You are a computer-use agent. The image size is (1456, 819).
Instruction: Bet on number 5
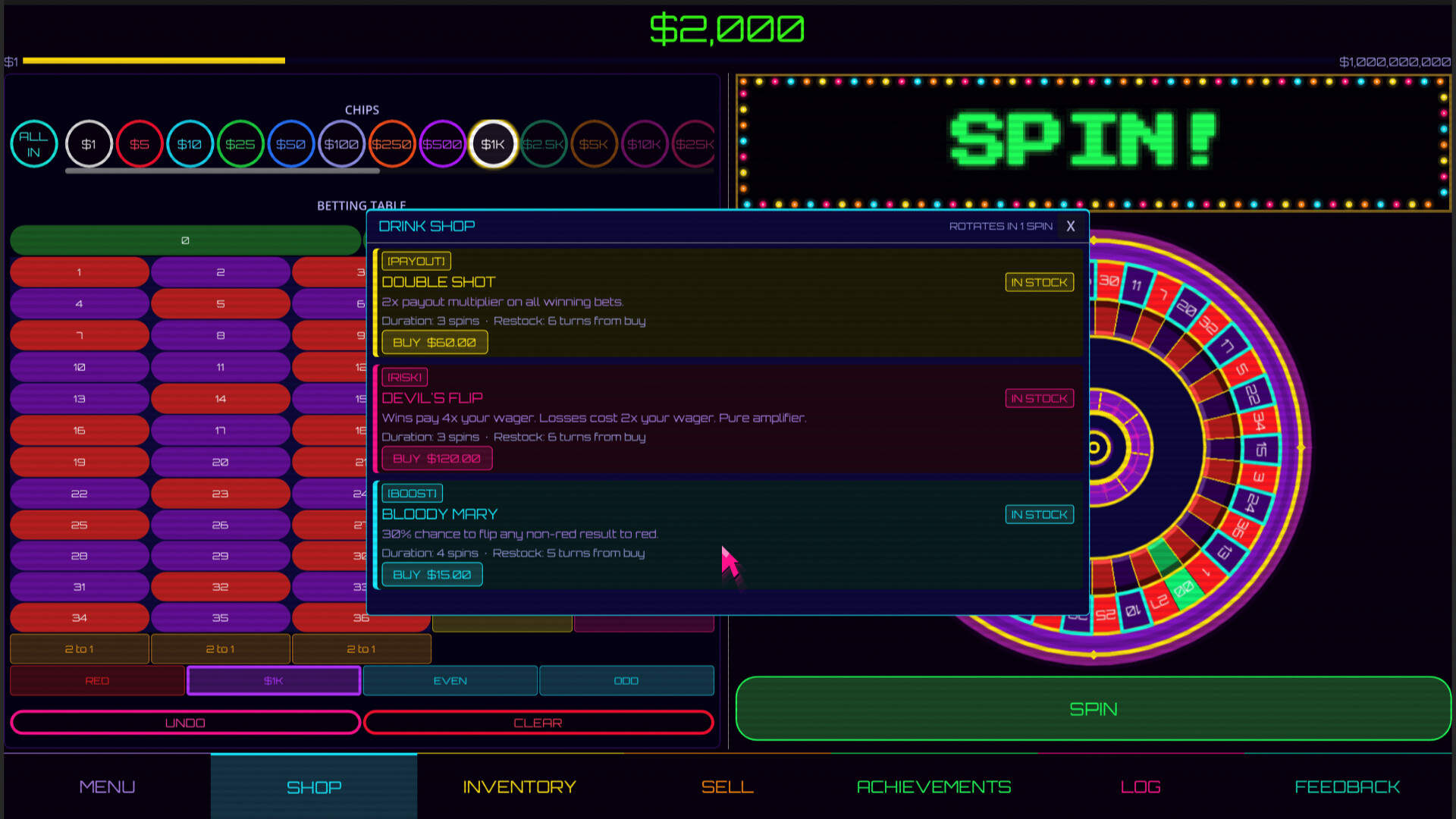coord(221,304)
